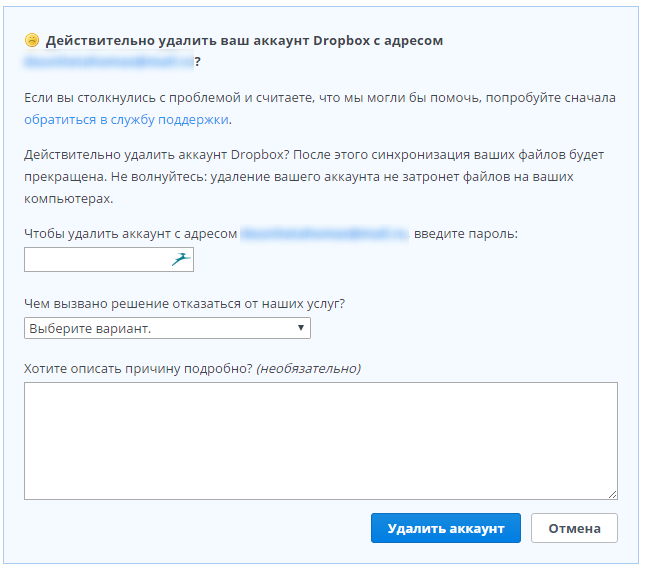
Task: Click inside the detailed reason text area
Action: coord(320,440)
